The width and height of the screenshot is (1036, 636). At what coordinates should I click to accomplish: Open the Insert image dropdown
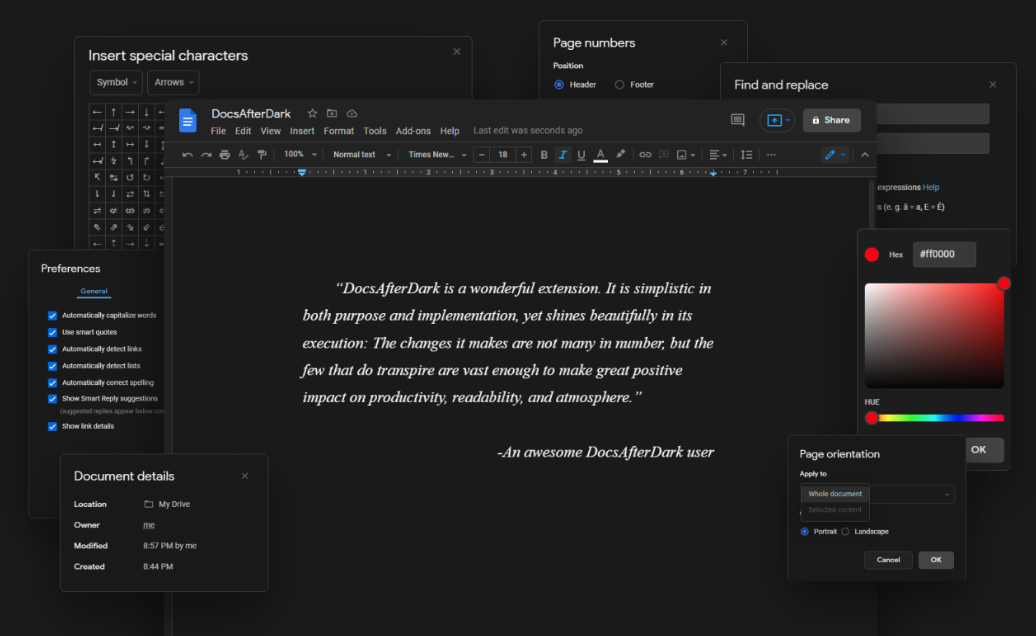[686, 155]
